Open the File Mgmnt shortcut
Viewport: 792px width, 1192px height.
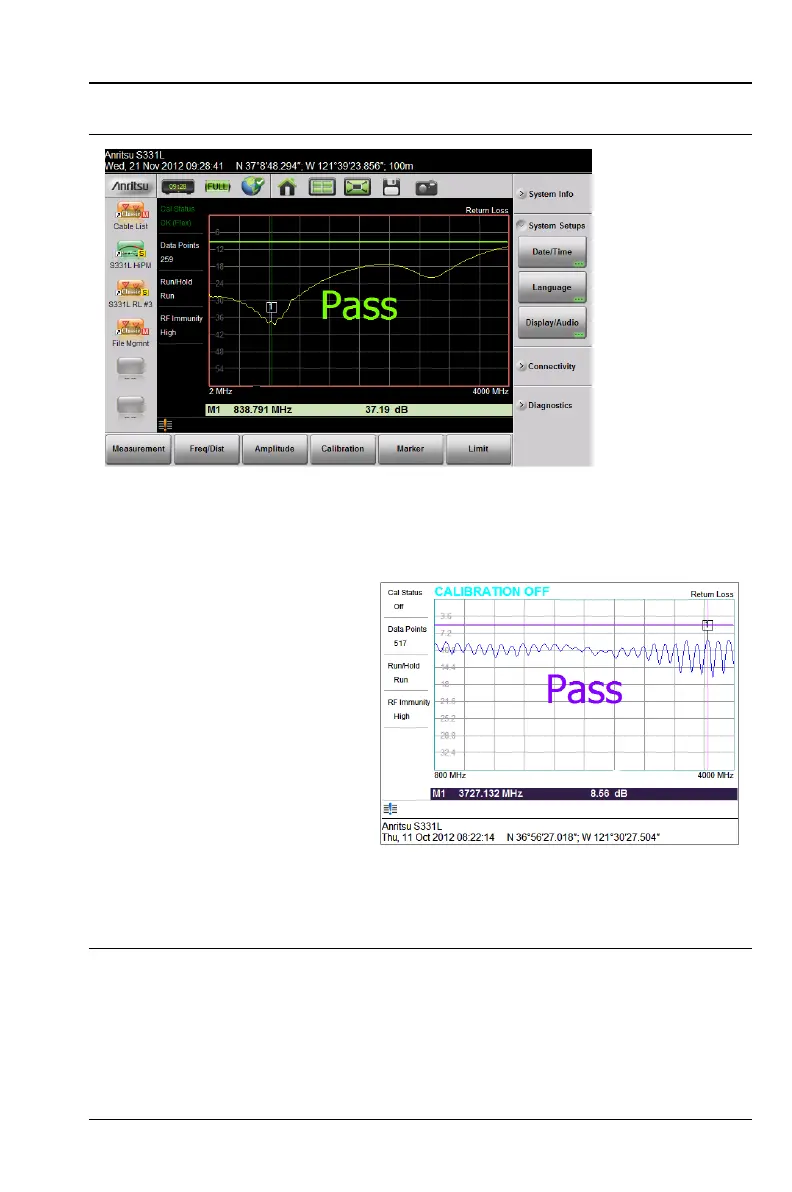[131, 333]
